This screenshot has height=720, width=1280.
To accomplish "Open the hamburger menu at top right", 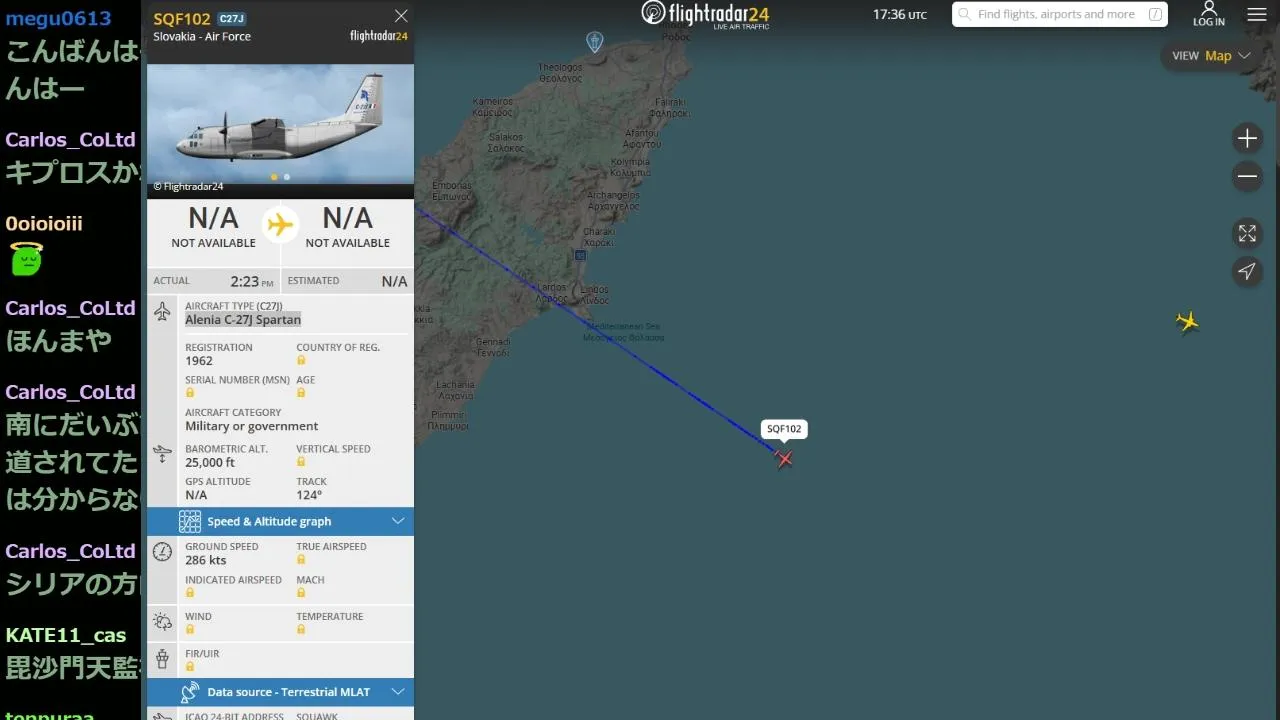I will (x=1257, y=15).
